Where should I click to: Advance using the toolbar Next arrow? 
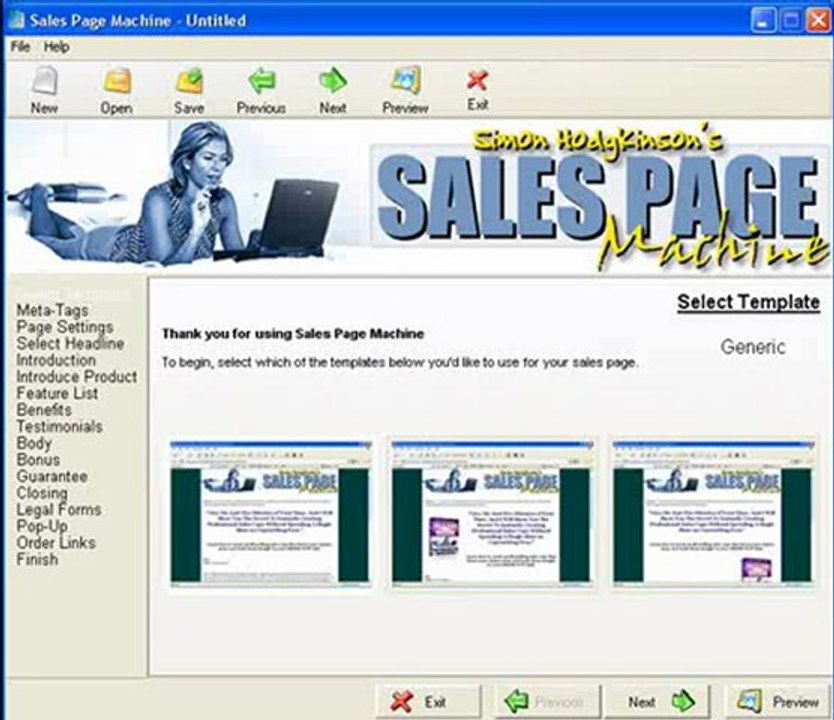tap(333, 90)
